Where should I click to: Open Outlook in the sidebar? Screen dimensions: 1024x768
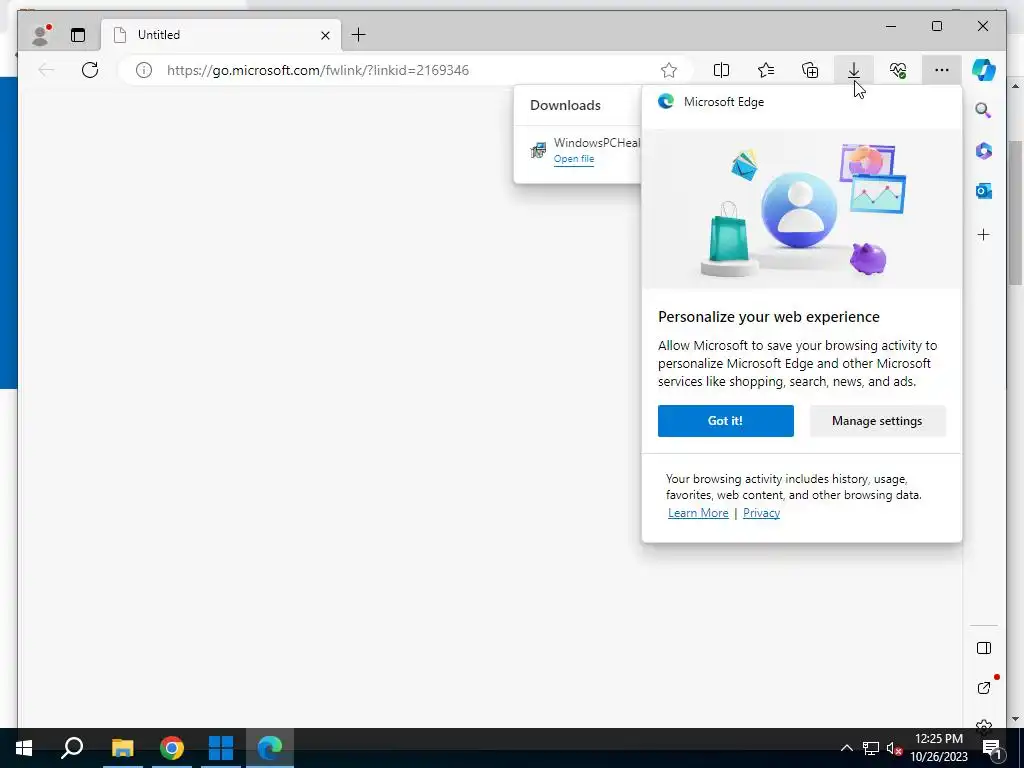coord(984,191)
